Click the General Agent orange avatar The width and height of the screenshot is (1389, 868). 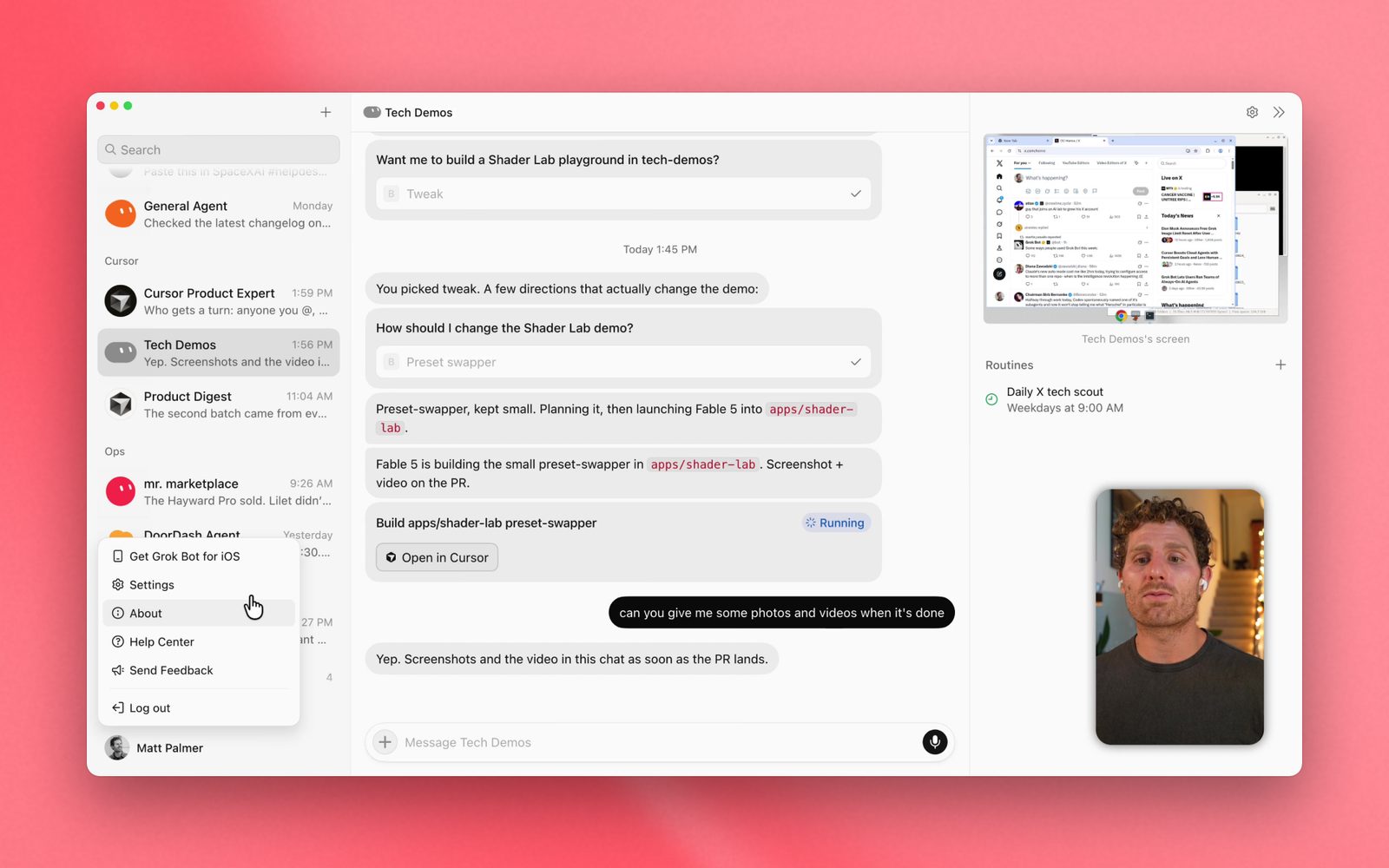click(121, 214)
